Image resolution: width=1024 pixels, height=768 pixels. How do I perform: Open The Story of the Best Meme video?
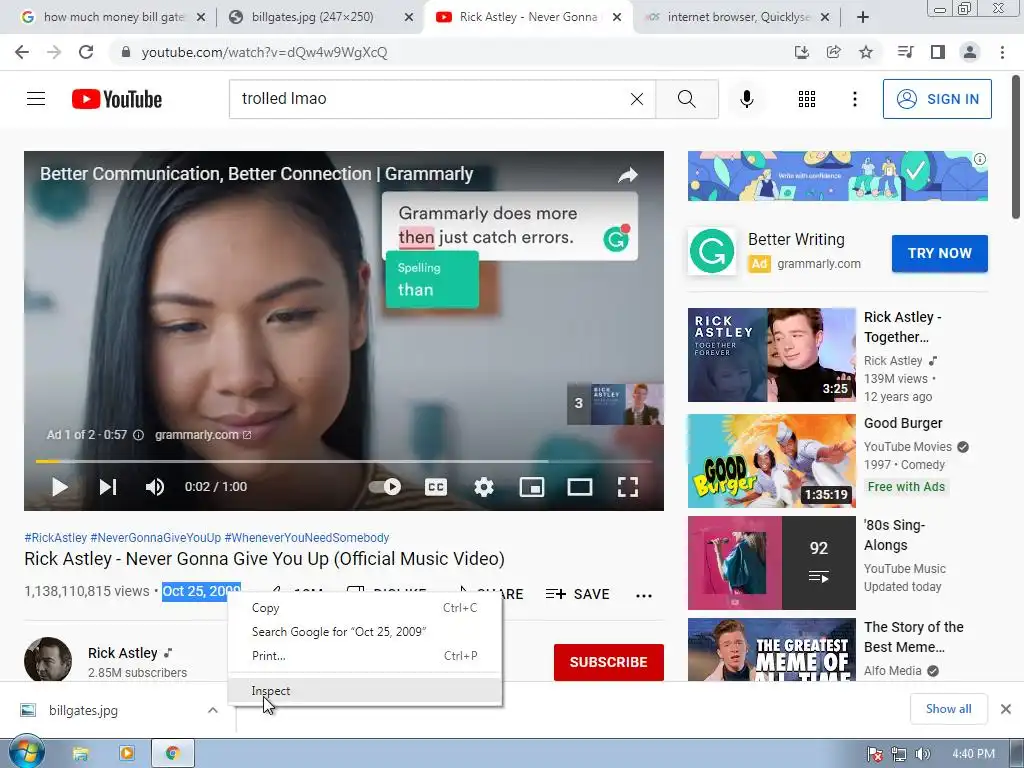coord(771,650)
